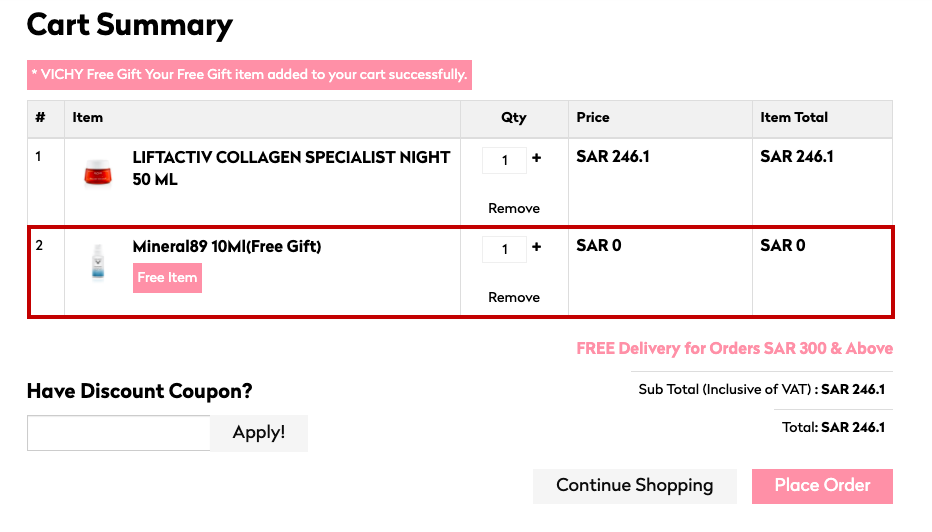
Task: Click the Liftactiv red jar product thumbnail
Action: [x=97, y=172]
